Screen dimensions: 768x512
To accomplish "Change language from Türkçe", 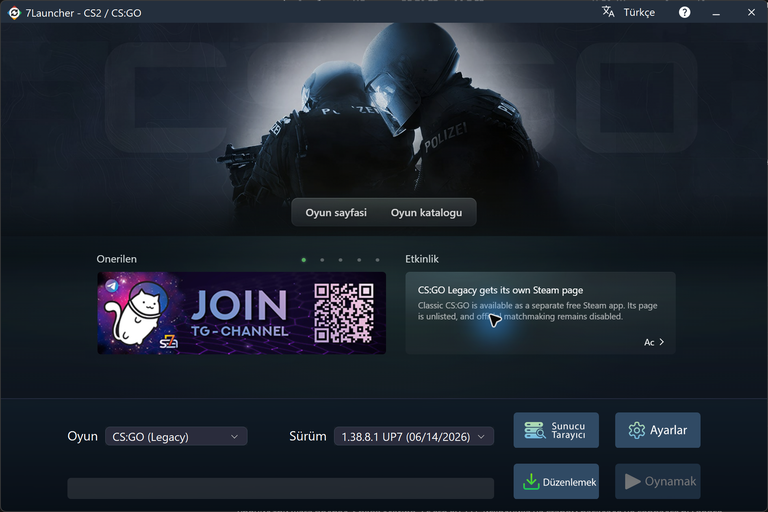I will click(639, 12).
